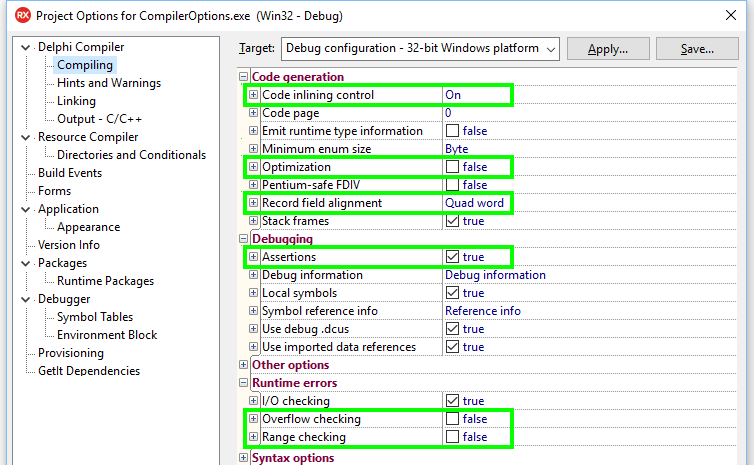
Task: Collapse the Debugging section
Action: (x=244, y=239)
